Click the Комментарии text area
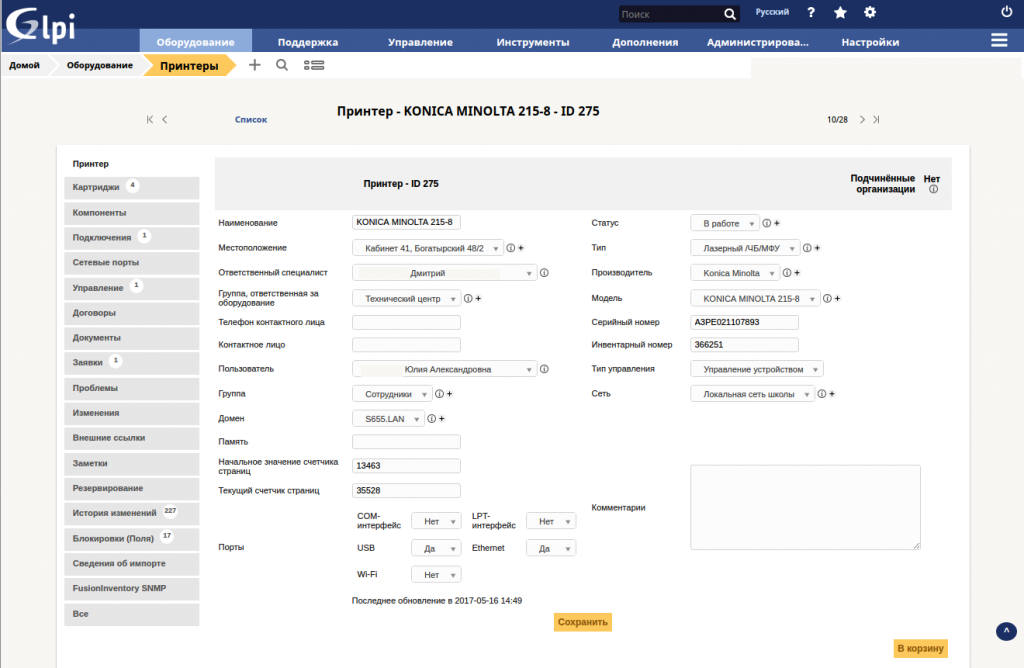1024x668 pixels. pos(805,507)
